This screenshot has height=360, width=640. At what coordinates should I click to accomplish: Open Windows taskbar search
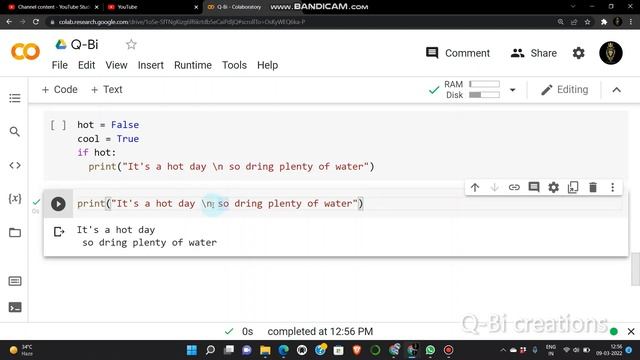210,350
